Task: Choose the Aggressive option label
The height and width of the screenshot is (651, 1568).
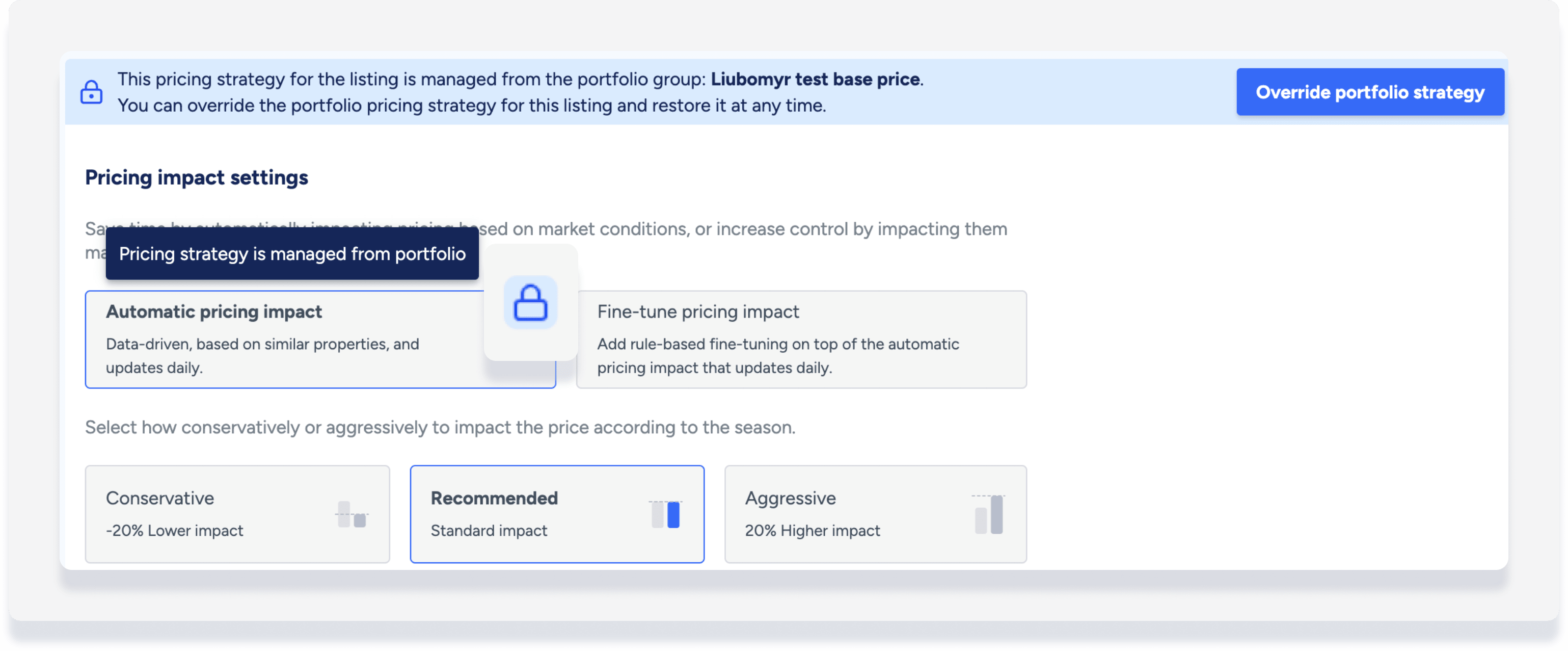Action: 790,498
